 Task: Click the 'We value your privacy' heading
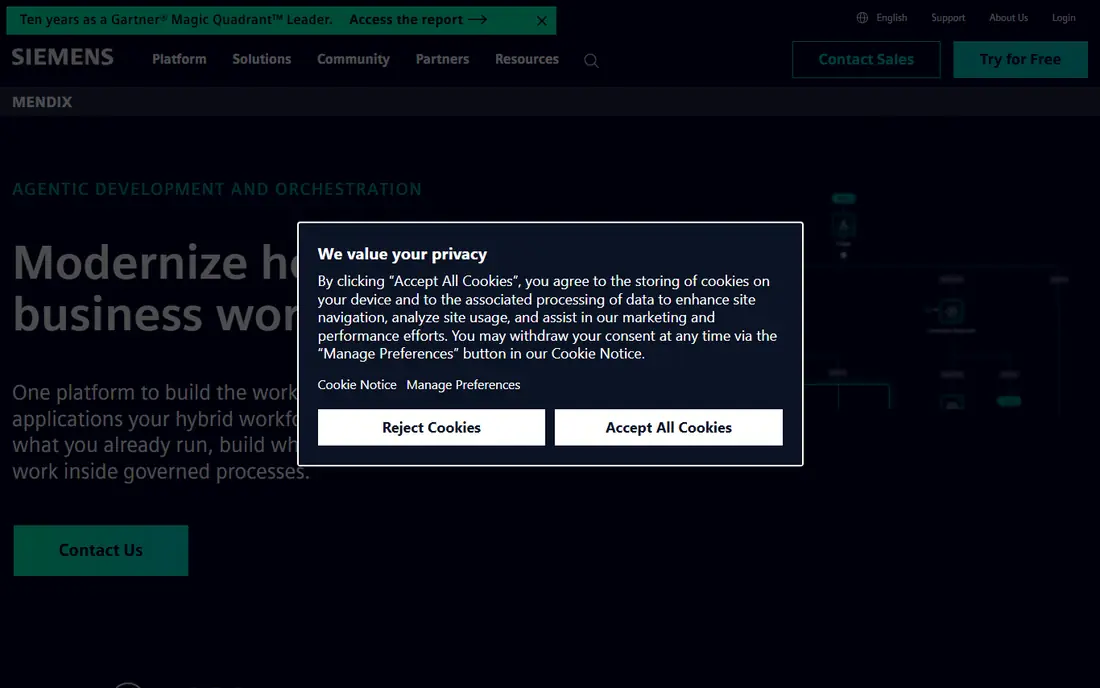point(402,254)
